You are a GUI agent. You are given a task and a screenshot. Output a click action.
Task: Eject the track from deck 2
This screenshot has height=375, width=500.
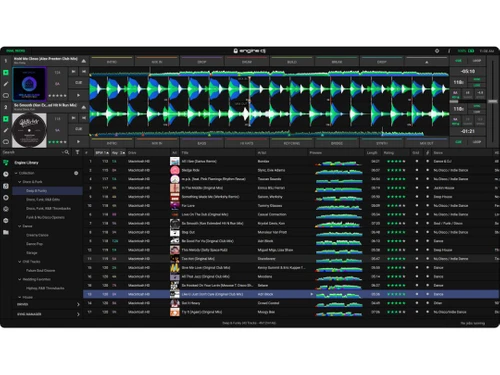point(84,107)
